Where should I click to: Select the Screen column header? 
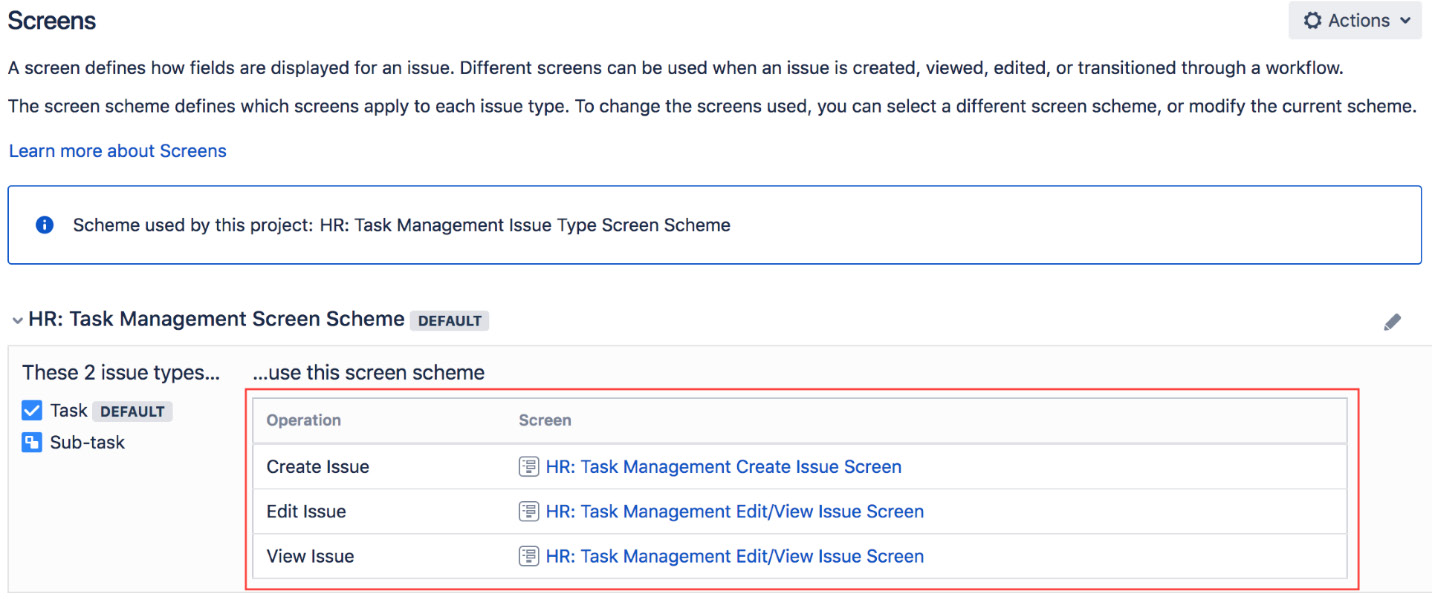(x=545, y=420)
